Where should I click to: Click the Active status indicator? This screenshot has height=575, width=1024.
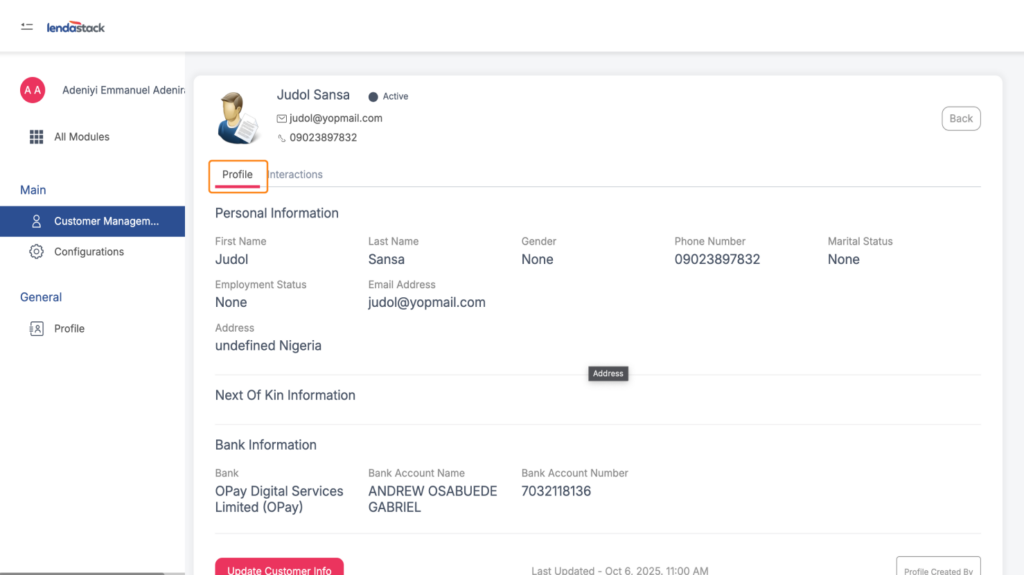[389, 97]
